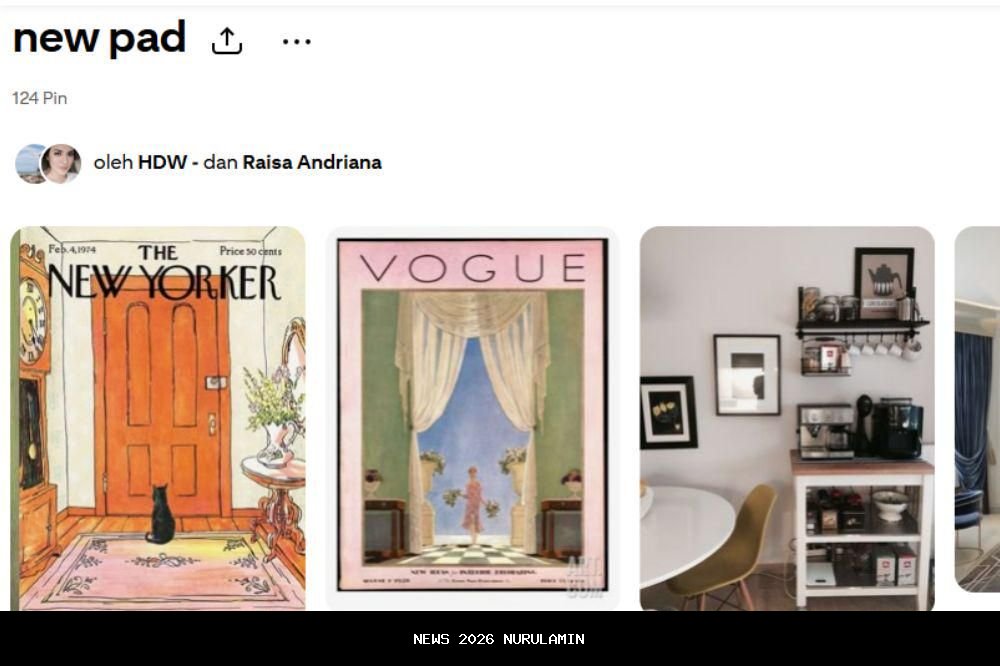Click the share board upload icon
The width and height of the screenshot is (1000, 666).
coord(227,41)
